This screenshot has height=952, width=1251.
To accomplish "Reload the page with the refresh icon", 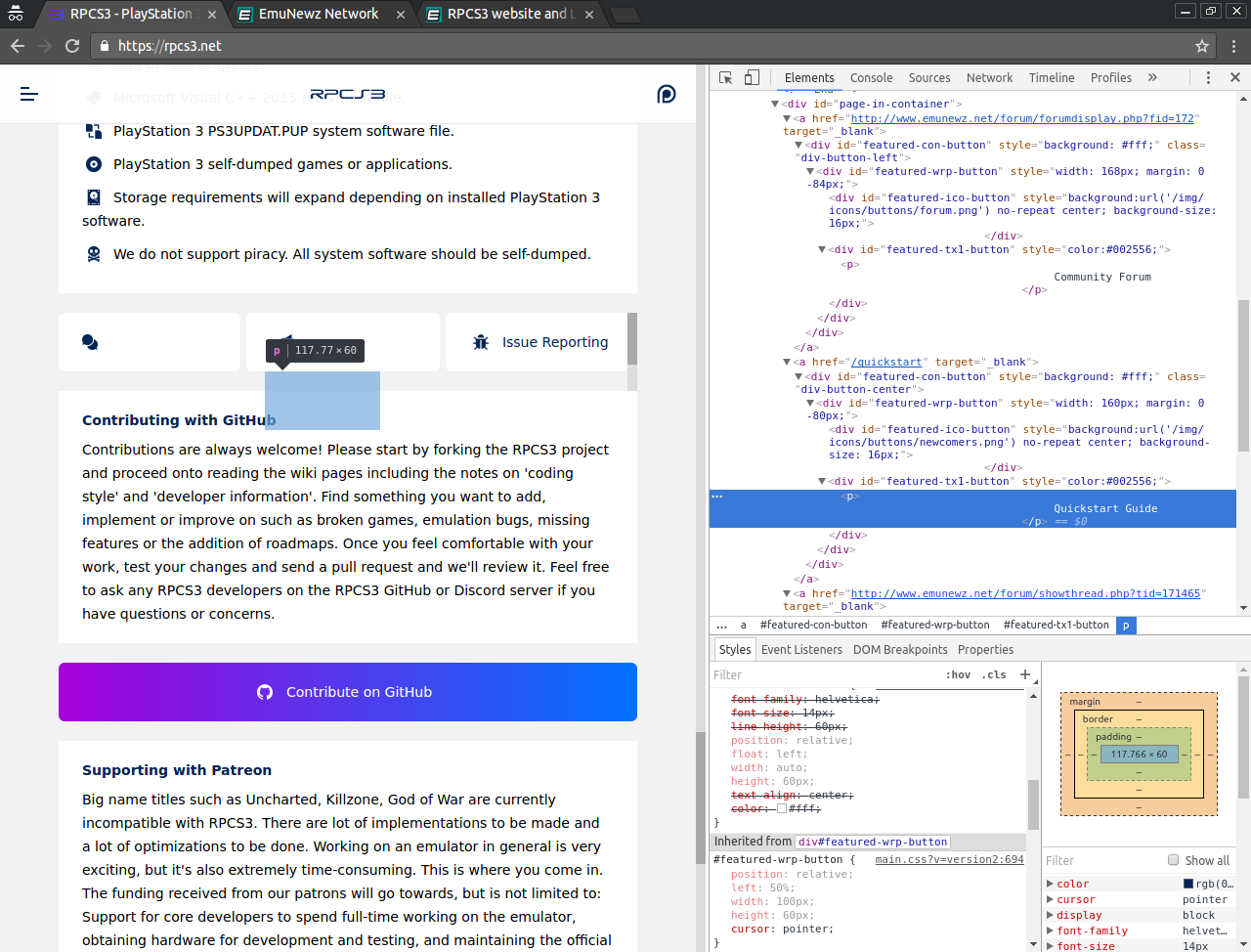I will [72, 46].
